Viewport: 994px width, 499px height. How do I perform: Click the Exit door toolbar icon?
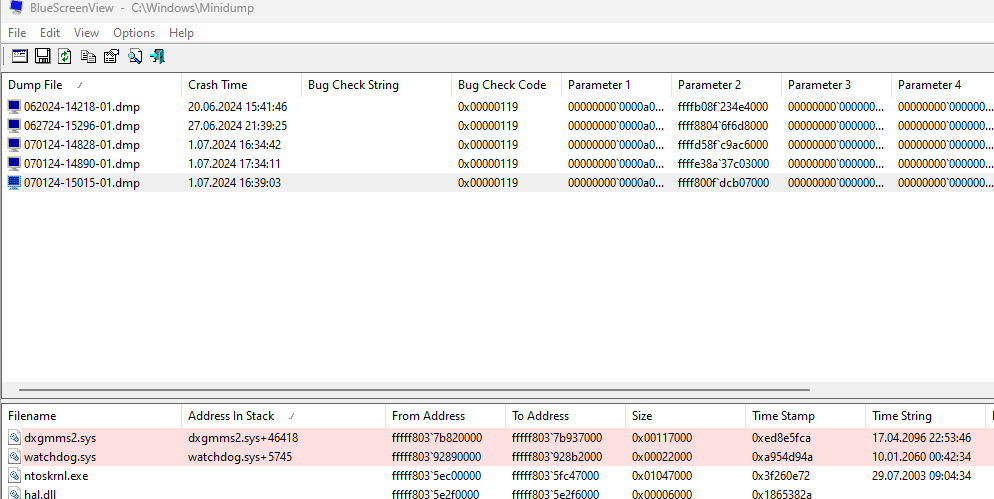(x=157, y=57)
